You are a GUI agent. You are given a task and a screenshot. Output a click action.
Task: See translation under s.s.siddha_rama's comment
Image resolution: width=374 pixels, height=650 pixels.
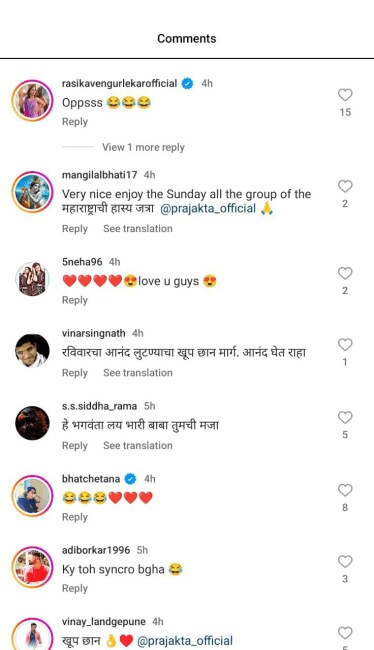point(138,445)
